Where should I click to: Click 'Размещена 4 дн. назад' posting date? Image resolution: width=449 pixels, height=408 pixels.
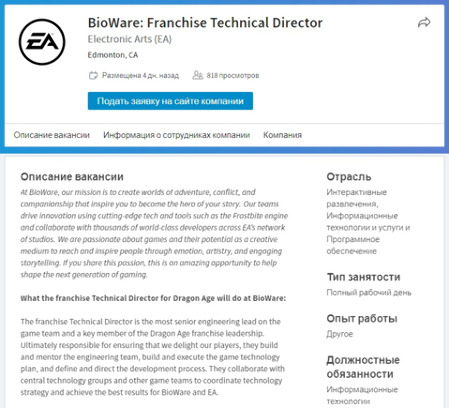tap(140, 75)
